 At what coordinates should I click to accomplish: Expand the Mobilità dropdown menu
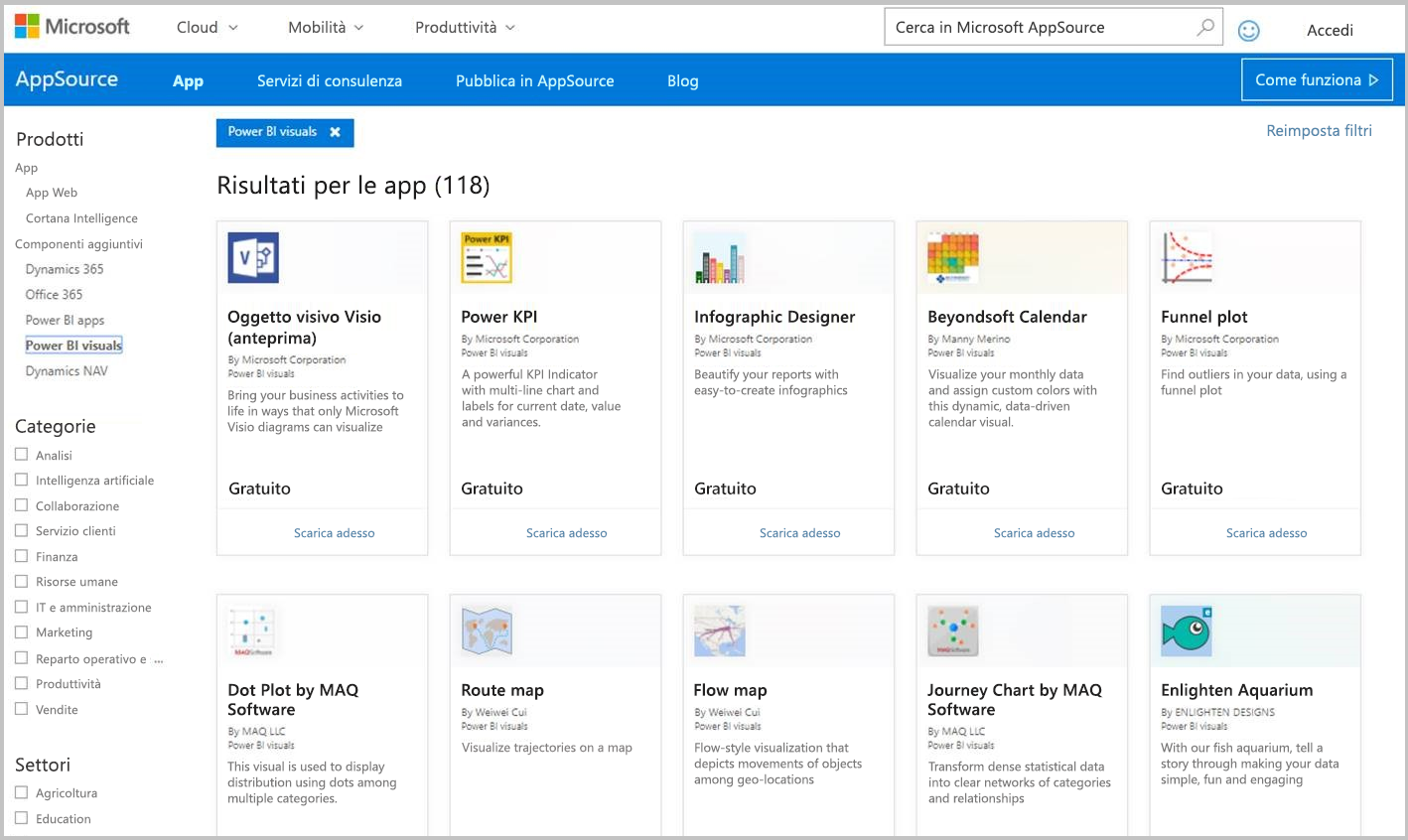pos(326,27)
